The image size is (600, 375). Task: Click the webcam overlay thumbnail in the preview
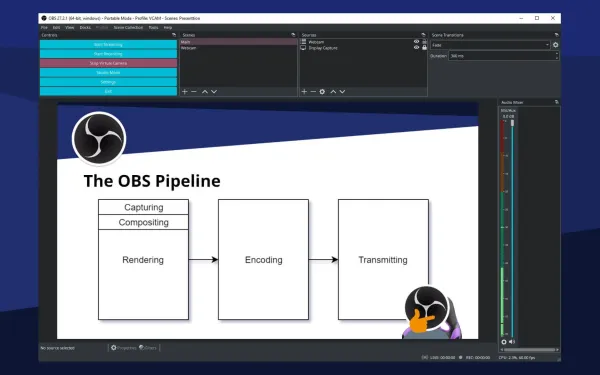pyautogui.click(x=431, y=312)
